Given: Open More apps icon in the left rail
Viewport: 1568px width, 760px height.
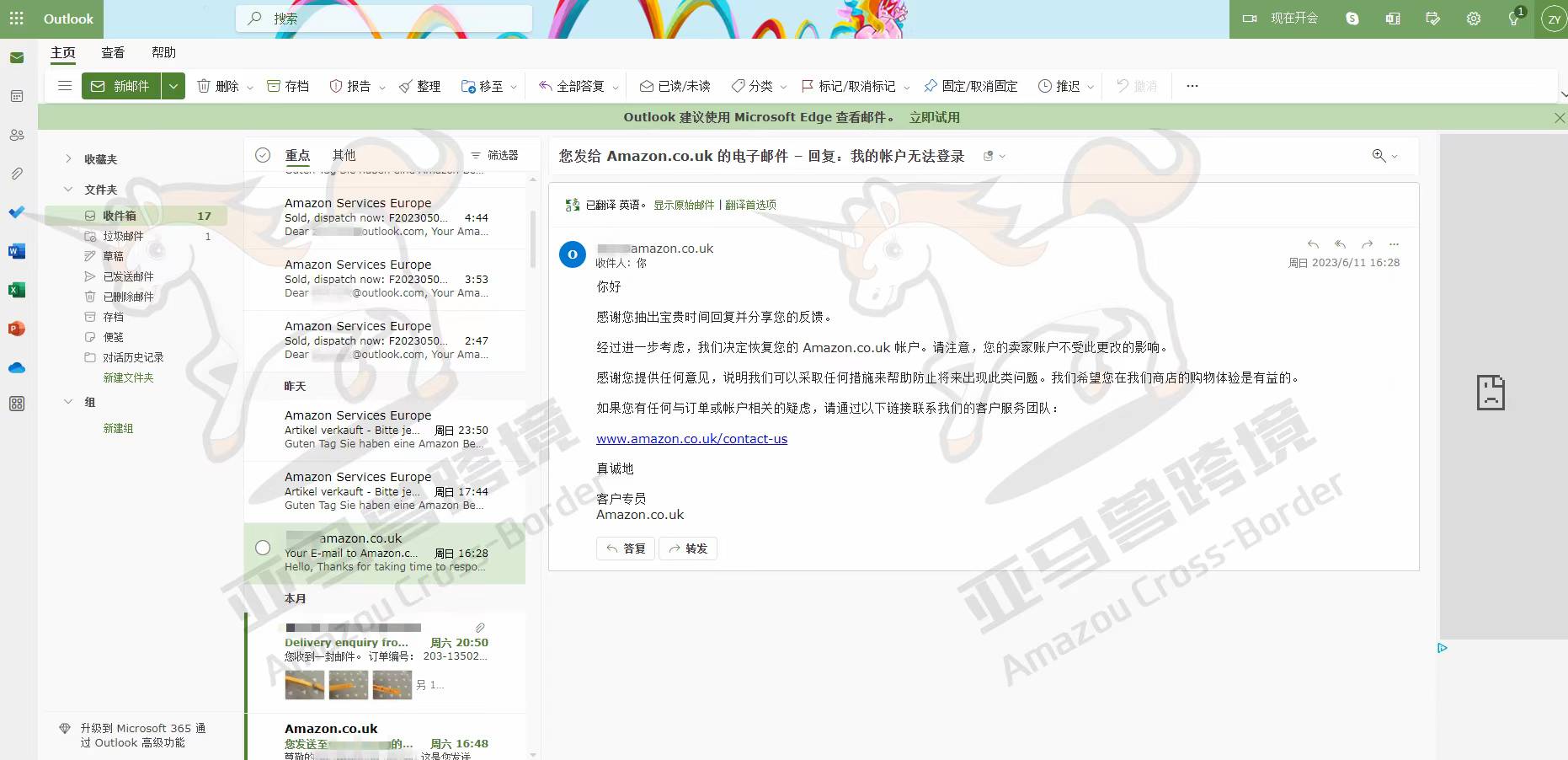Looking at the screenshot, I should pyautogui.click(x=17, y=404).
